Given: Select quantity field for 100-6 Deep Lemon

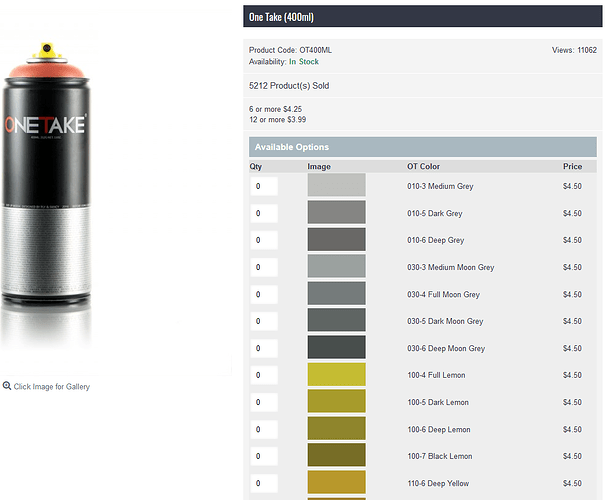Looking at the screenshot, I should point(264,429).
